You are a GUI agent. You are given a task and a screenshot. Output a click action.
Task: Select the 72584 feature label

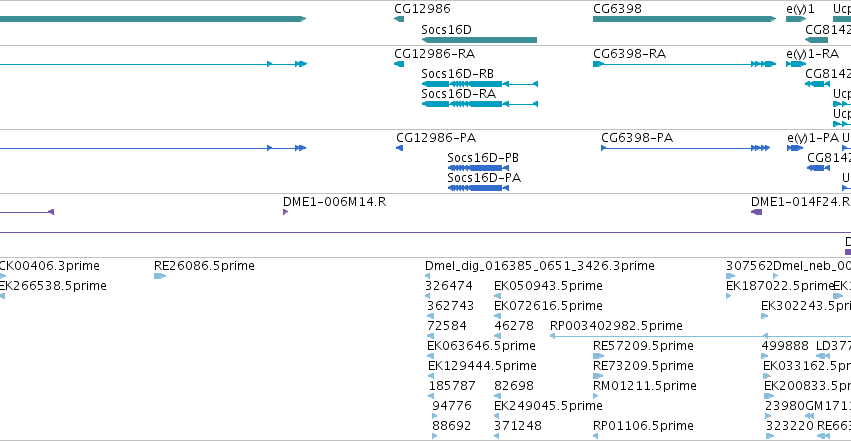click(447, 326)
